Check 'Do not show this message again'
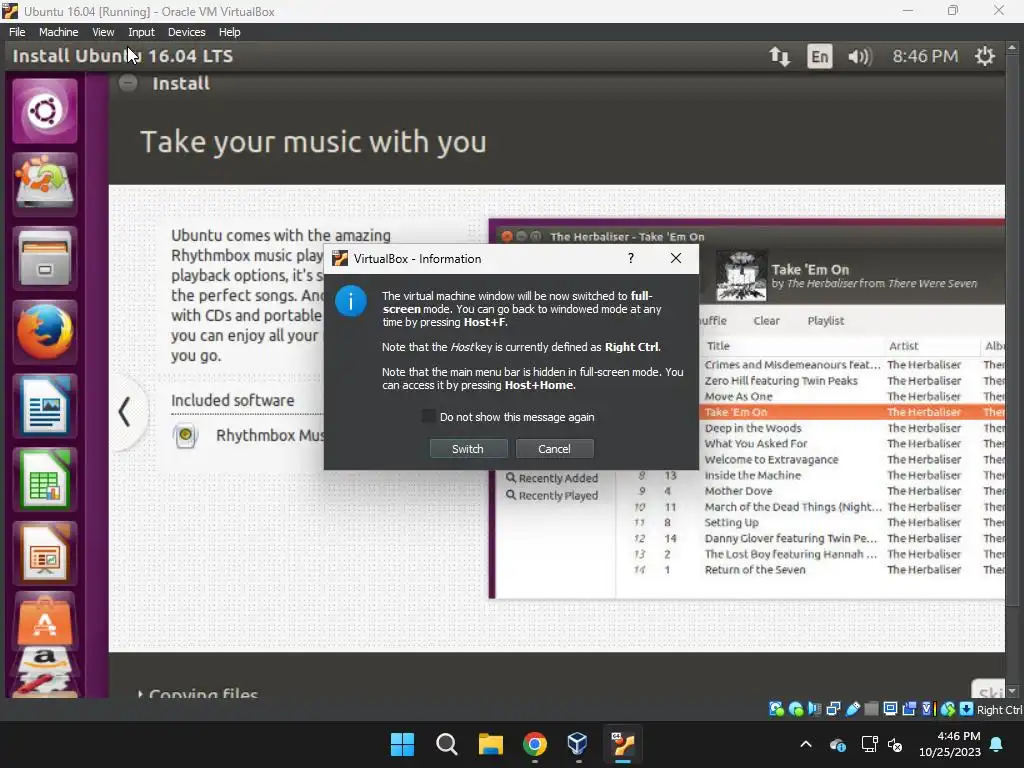Viewport: 1024px width, 768px height. point(428,417)
